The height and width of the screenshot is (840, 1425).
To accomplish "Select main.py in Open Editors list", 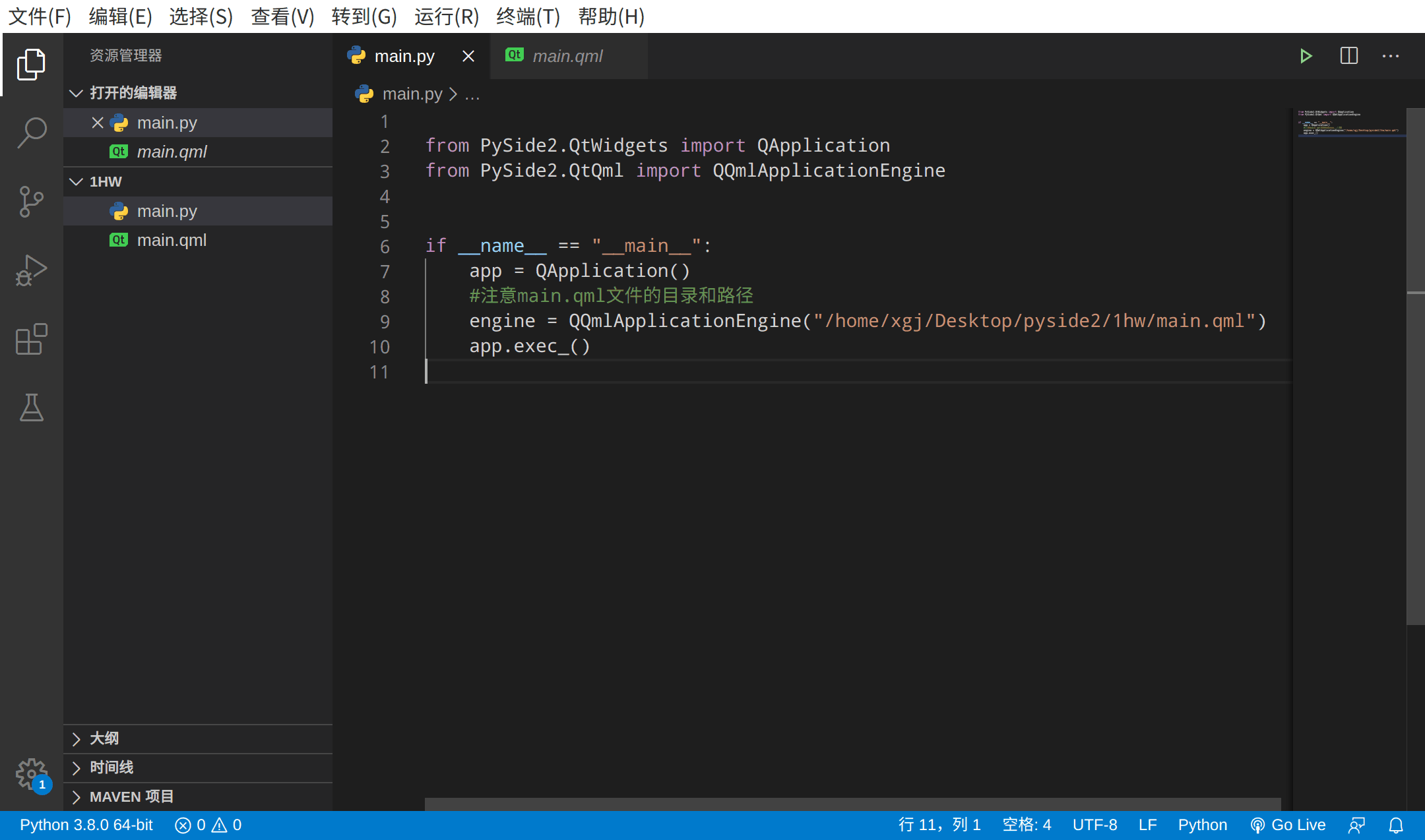I will 198,123.
